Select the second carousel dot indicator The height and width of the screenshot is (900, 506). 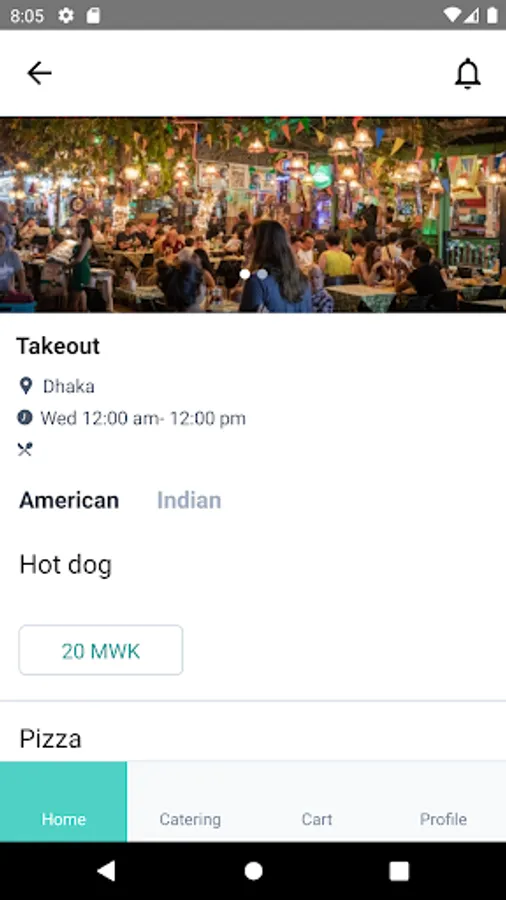[262, 274]
